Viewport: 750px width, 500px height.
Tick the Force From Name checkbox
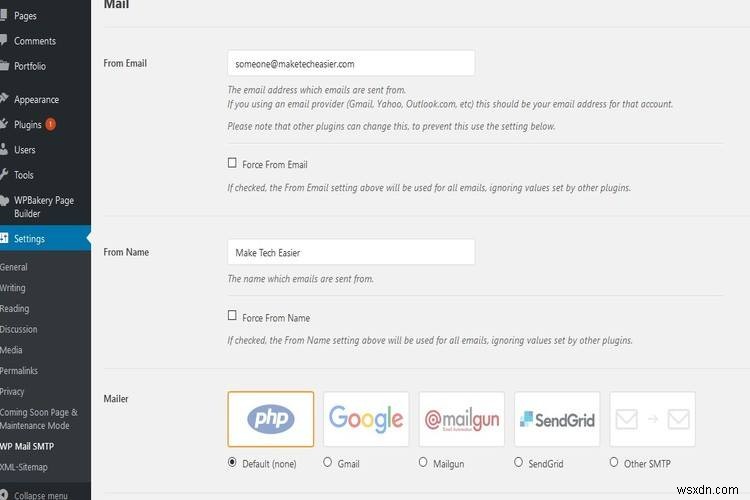pos(232,317)
